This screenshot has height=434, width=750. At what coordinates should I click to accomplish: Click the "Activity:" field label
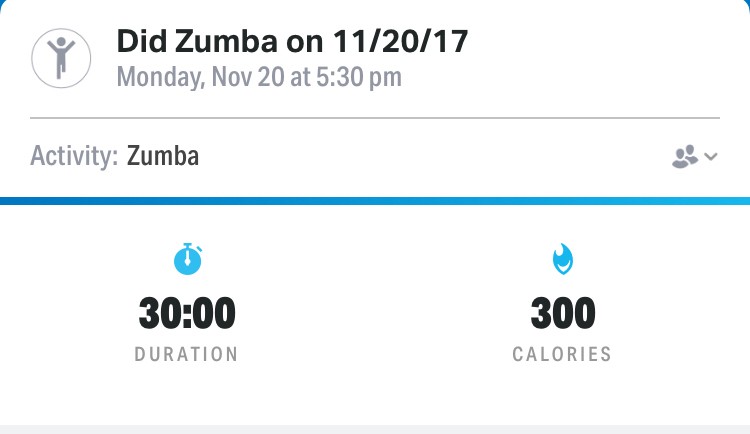(x=74, y=156)
